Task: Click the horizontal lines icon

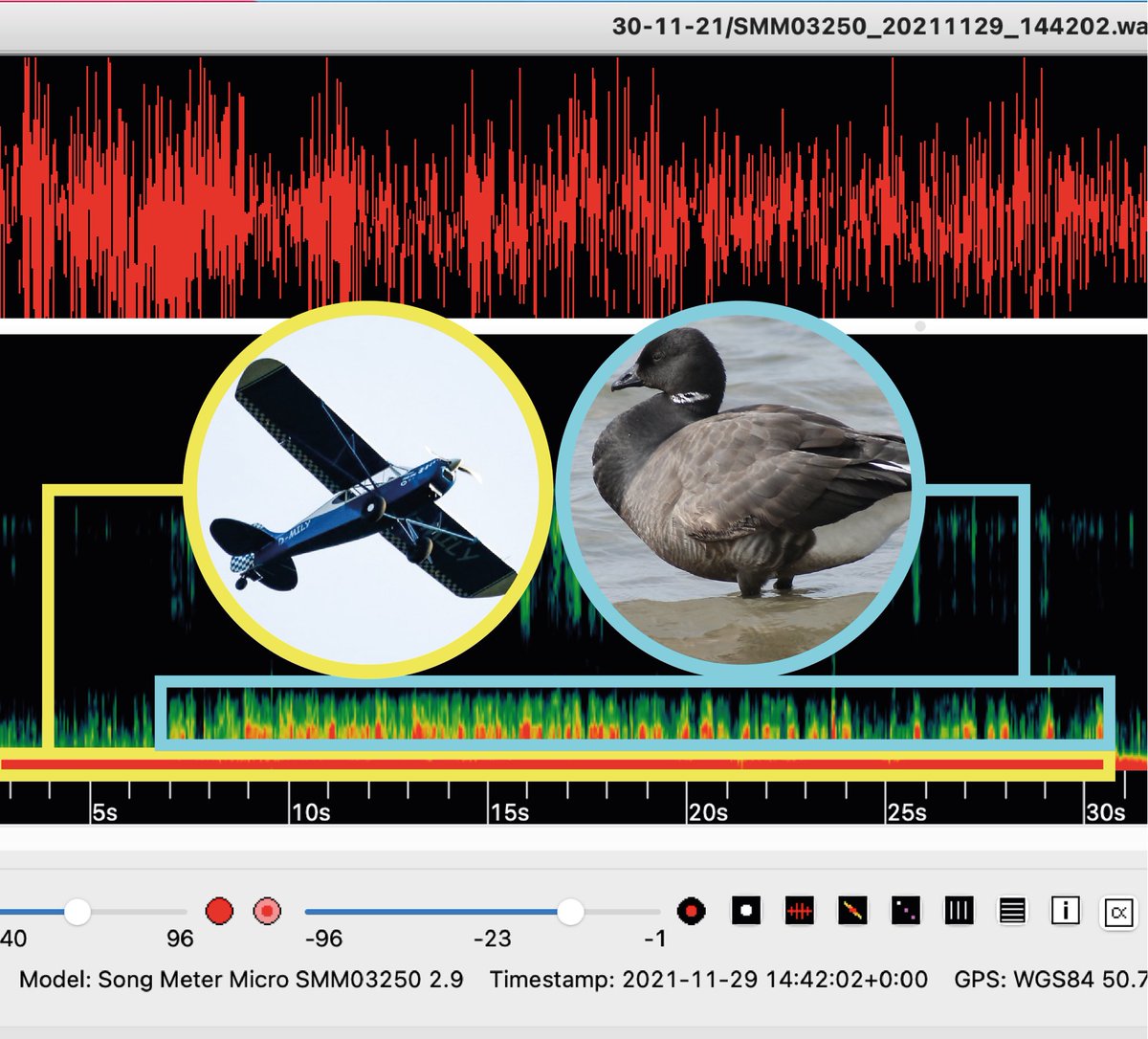Action: tap(1011, 910)
